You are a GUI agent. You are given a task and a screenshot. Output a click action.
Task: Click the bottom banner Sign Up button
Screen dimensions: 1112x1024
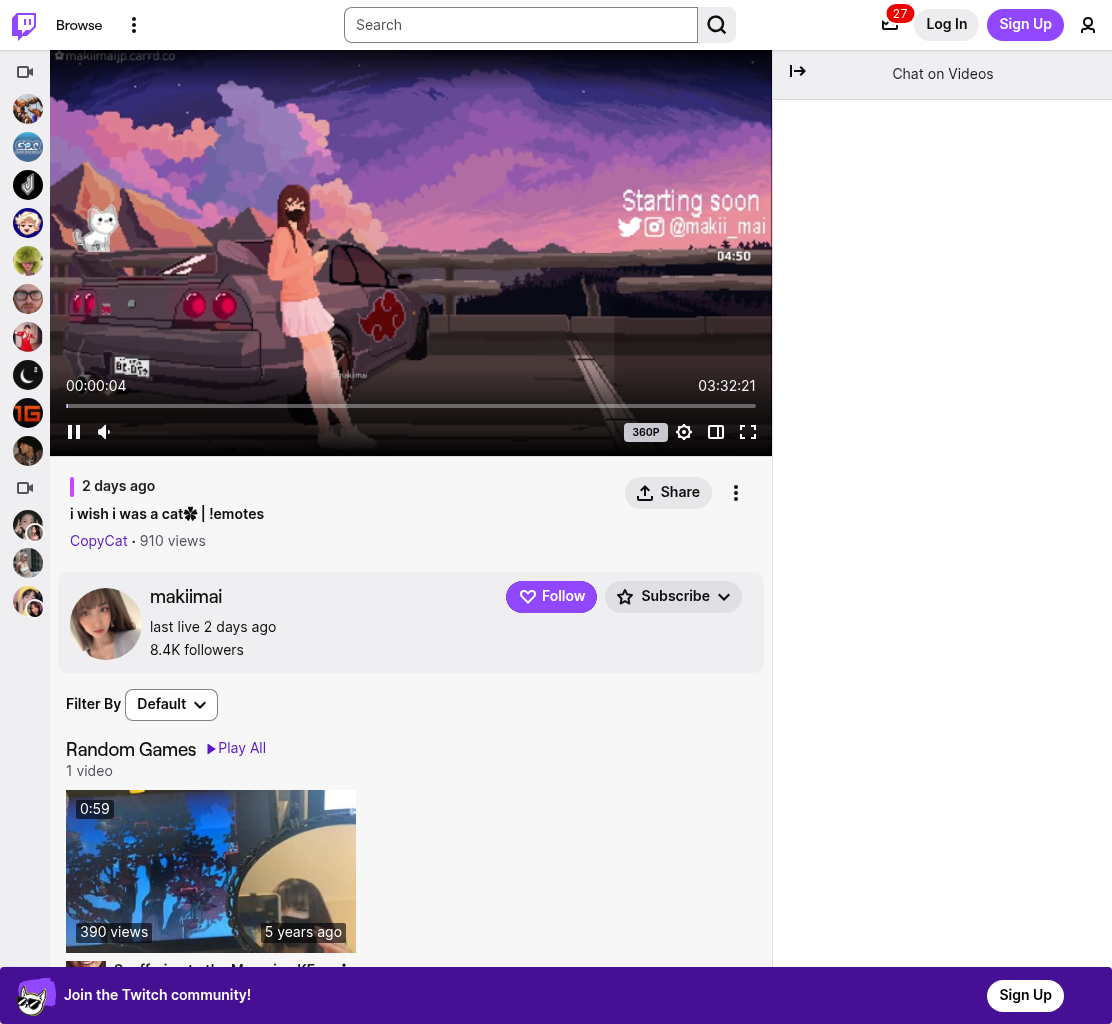[x=1025, y=995]
